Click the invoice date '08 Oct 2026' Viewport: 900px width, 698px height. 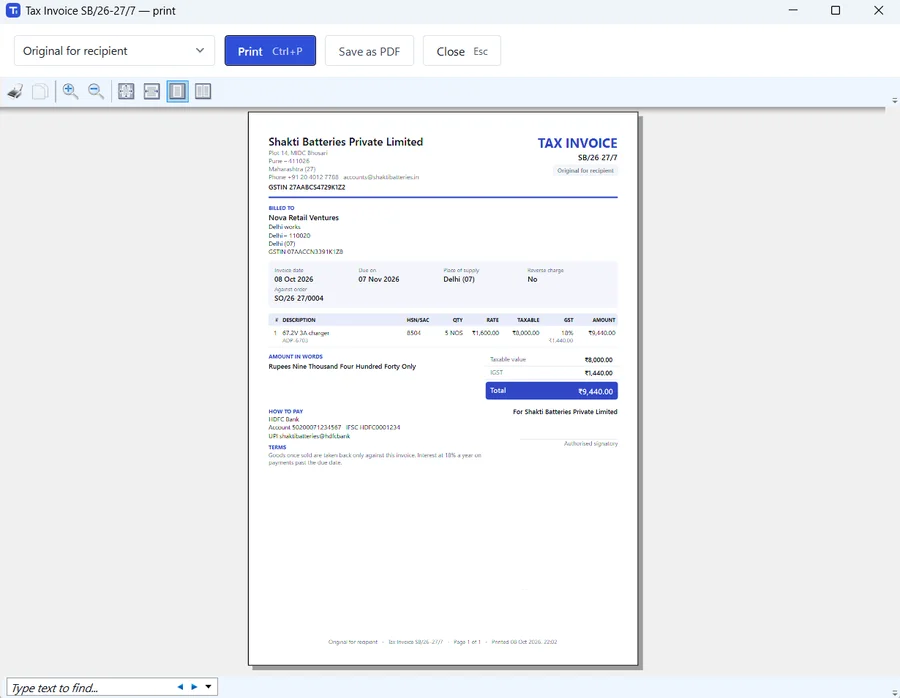pos(294,279)
